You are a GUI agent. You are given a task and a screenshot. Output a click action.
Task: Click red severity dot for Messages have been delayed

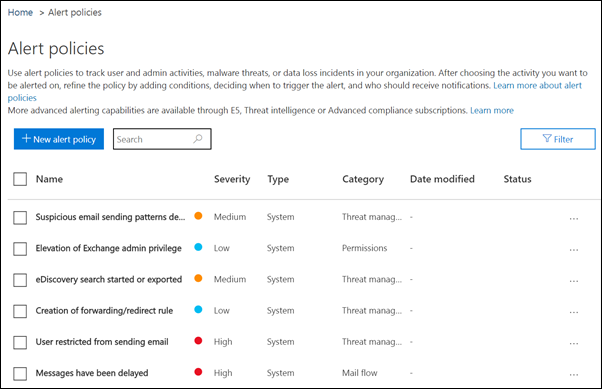pyautogui.click(x=198, y=372)
